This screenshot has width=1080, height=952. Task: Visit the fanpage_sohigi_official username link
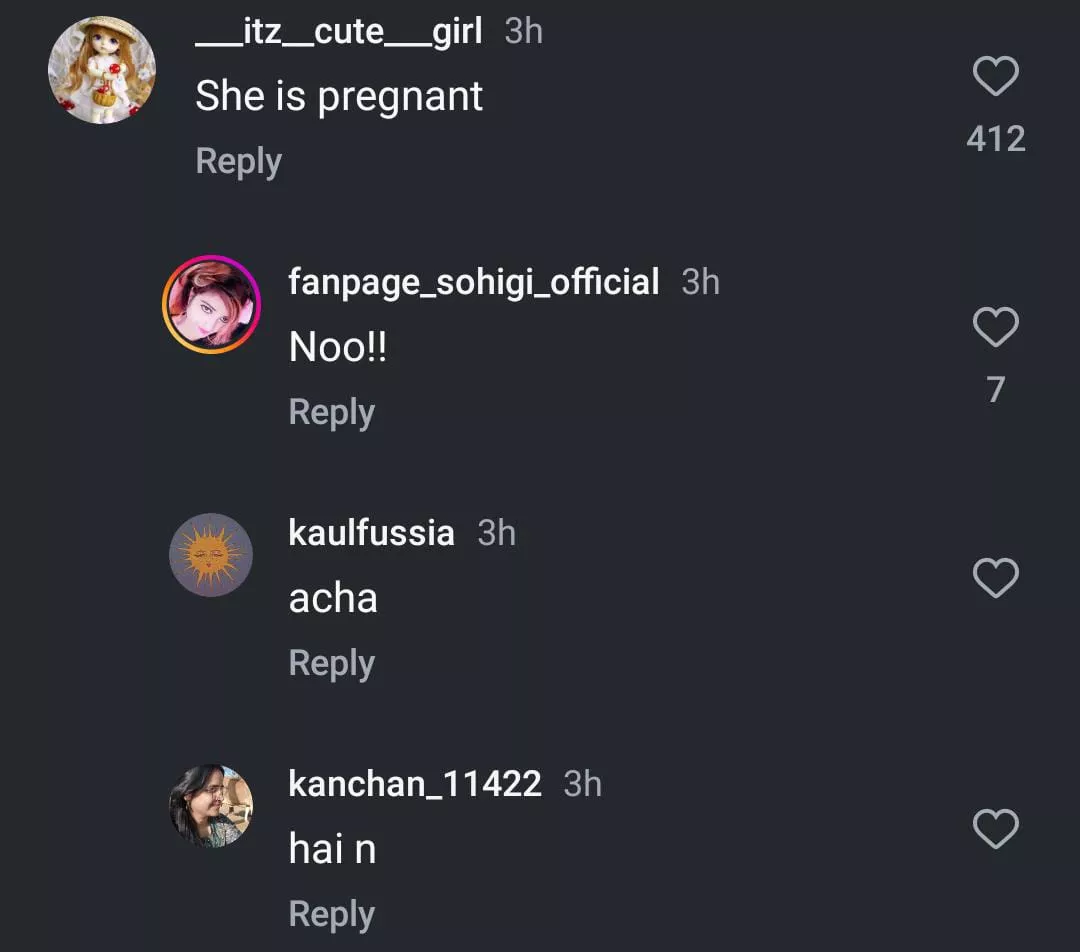click(x=473, y=283)
